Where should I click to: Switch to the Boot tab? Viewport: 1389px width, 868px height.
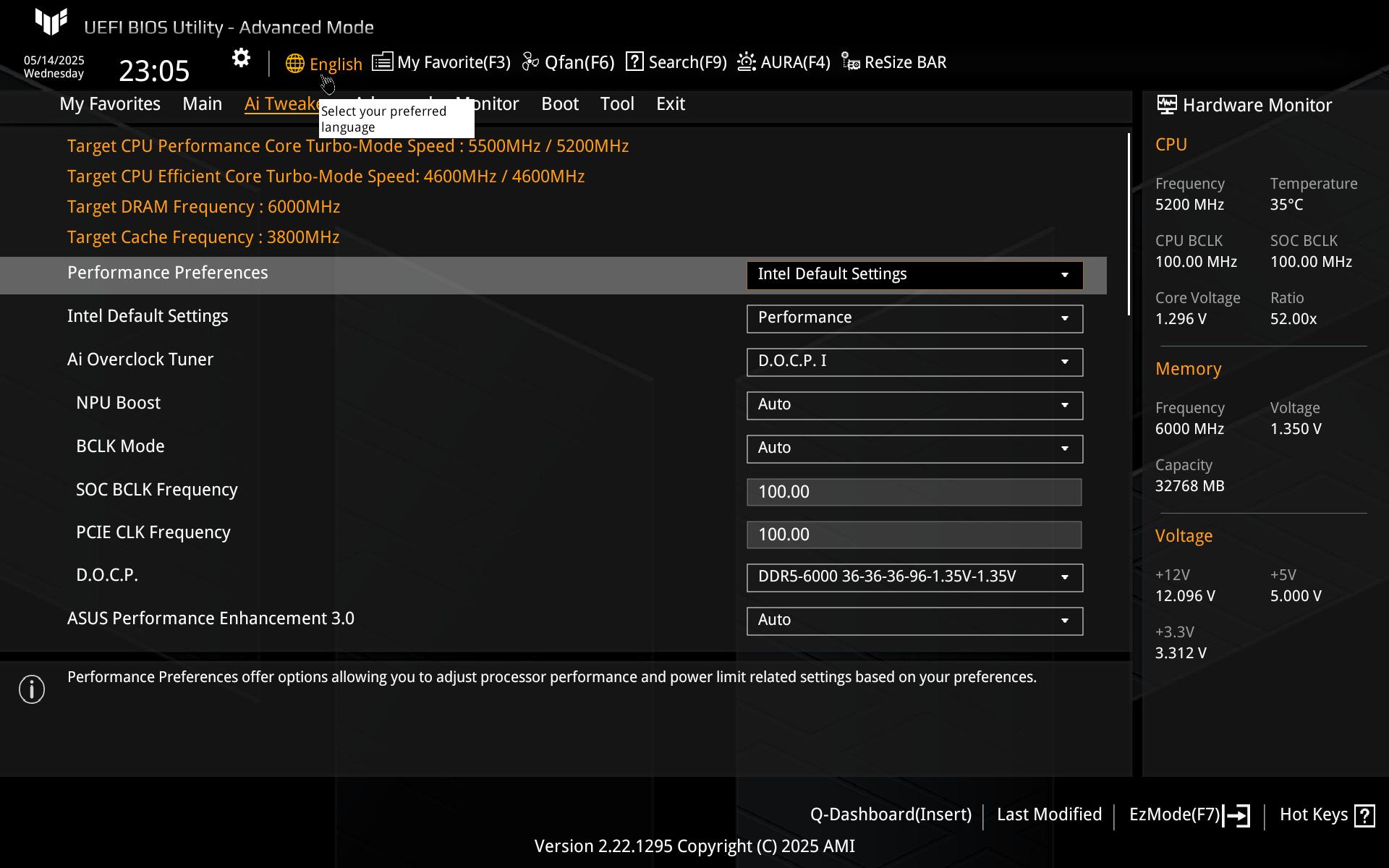(559, 104)
